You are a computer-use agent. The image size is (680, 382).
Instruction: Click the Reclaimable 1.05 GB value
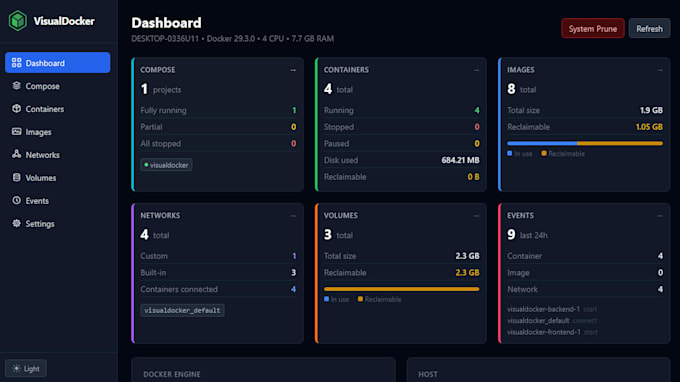649,127
